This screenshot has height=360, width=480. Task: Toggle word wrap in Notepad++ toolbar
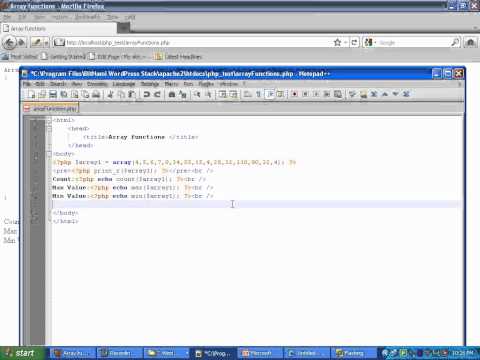click(x=248, y=95)
